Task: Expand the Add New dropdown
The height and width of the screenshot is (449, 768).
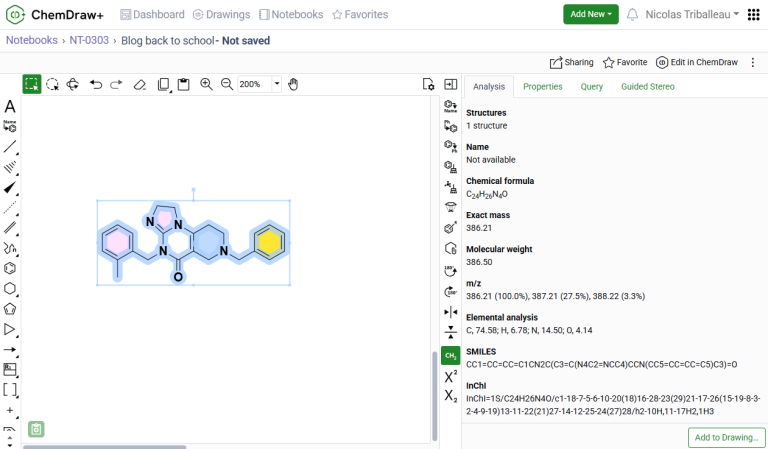Action: coord(590,14)
